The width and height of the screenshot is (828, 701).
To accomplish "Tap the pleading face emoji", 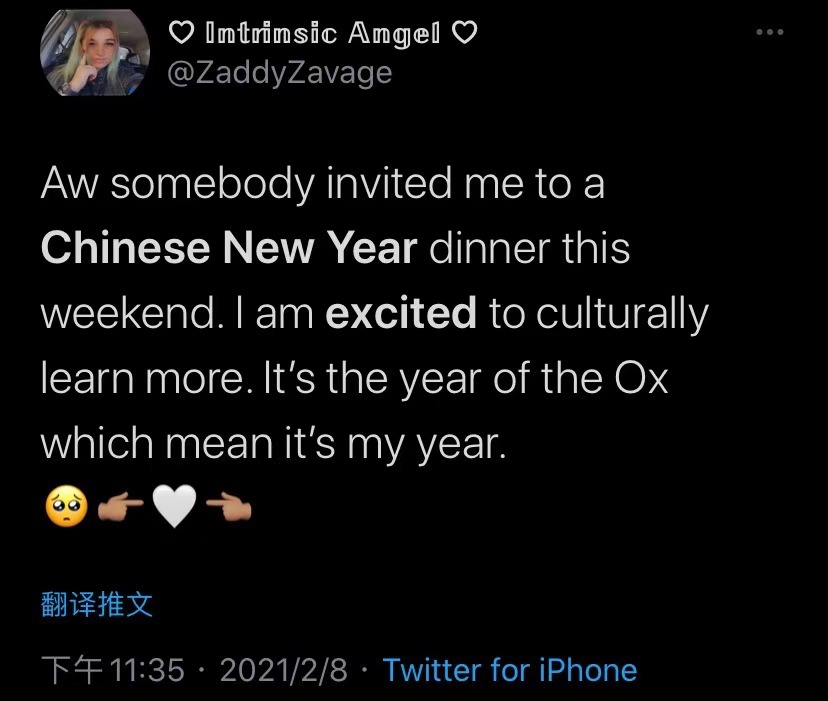I will [x=63, y=510].
